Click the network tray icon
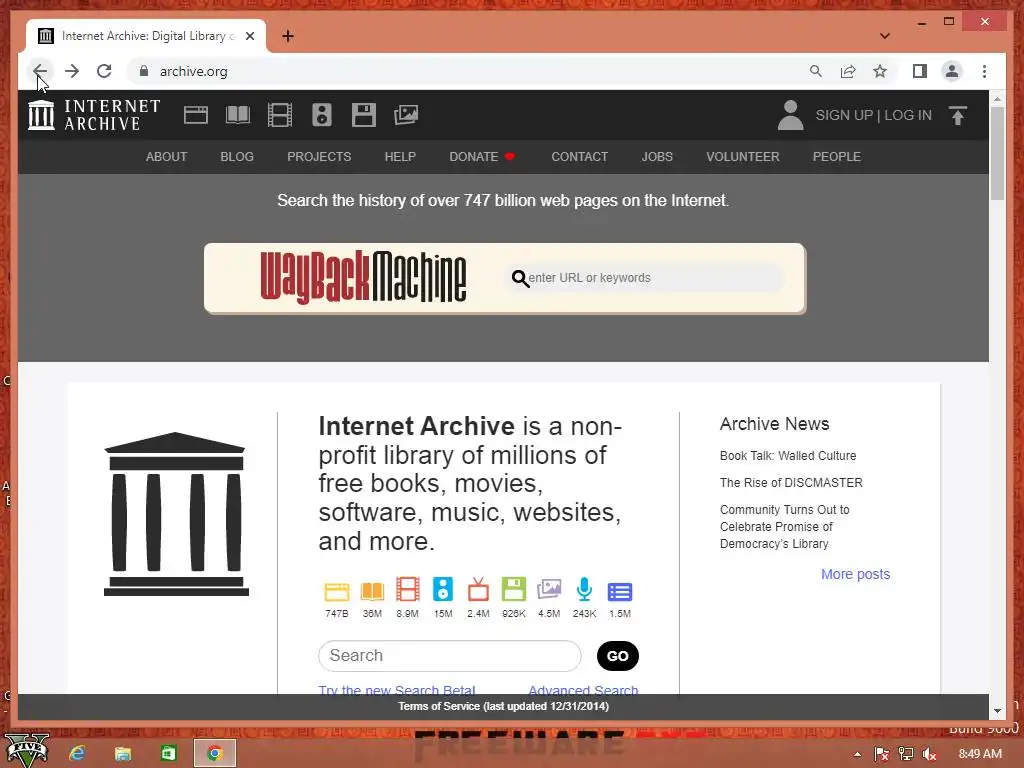The width and height of the screenshot is (1024, 768). pos(906,754)
